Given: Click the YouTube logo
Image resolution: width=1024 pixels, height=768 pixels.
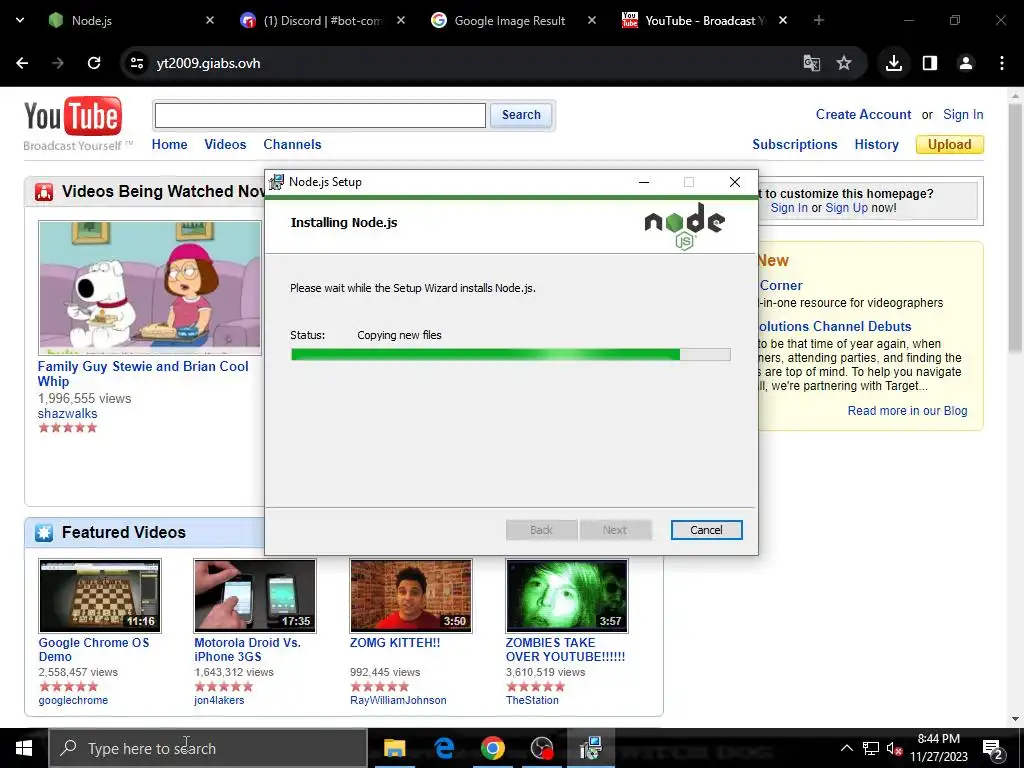Looking at the screenshot, I should tap(73, 116).
